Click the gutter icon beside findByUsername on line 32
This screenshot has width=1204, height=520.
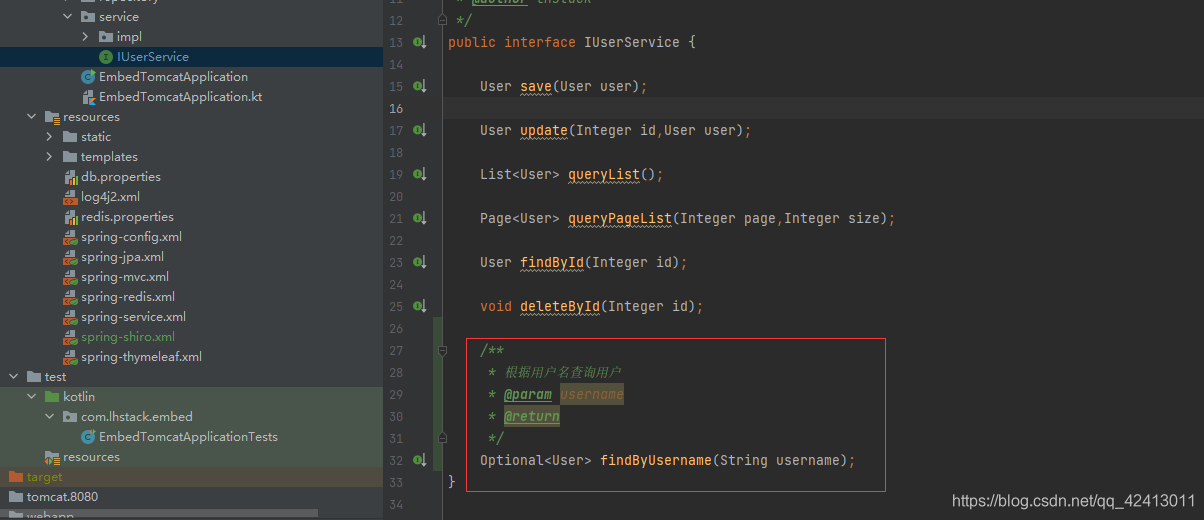420,460
